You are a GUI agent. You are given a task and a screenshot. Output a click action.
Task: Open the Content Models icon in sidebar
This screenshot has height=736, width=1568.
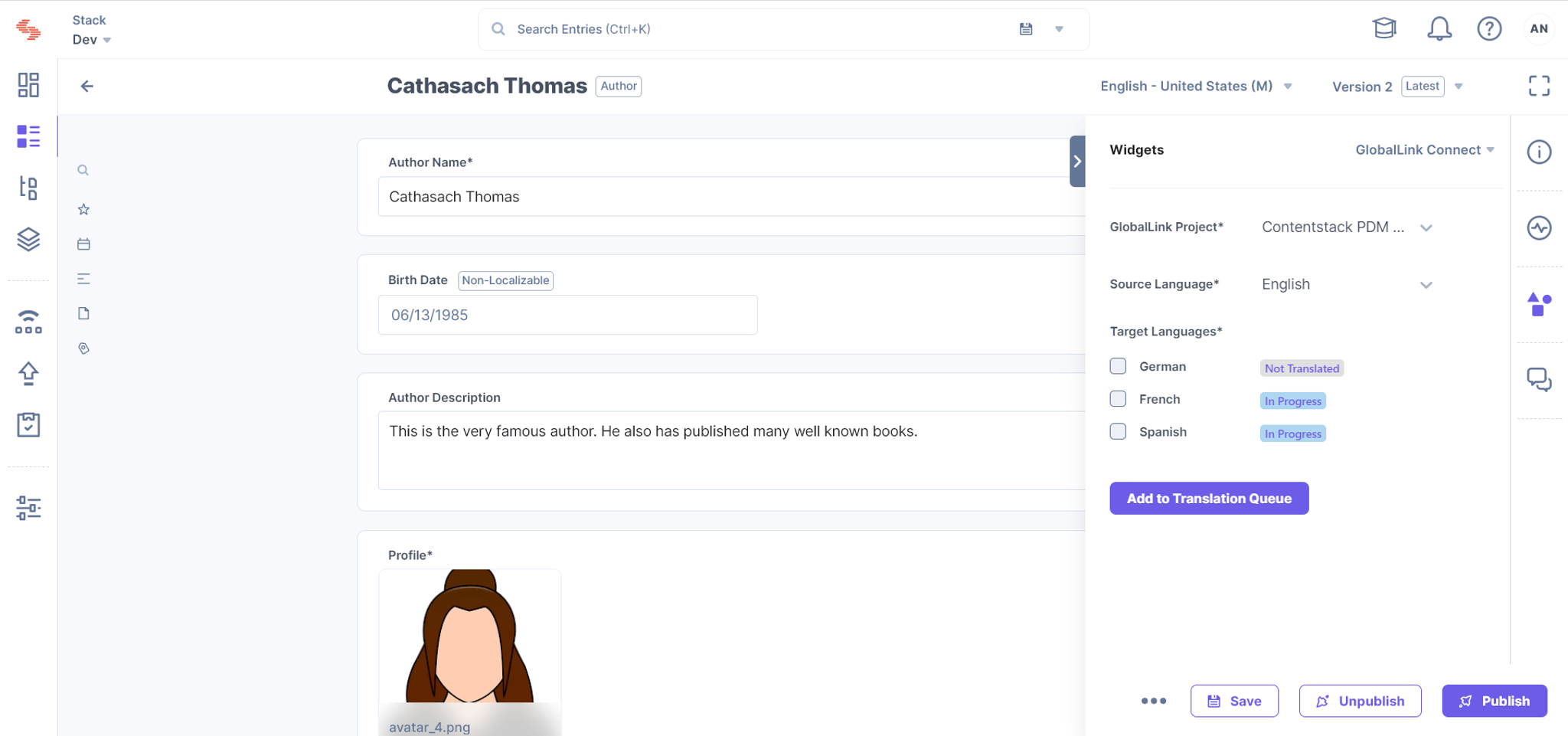(28, 188)
